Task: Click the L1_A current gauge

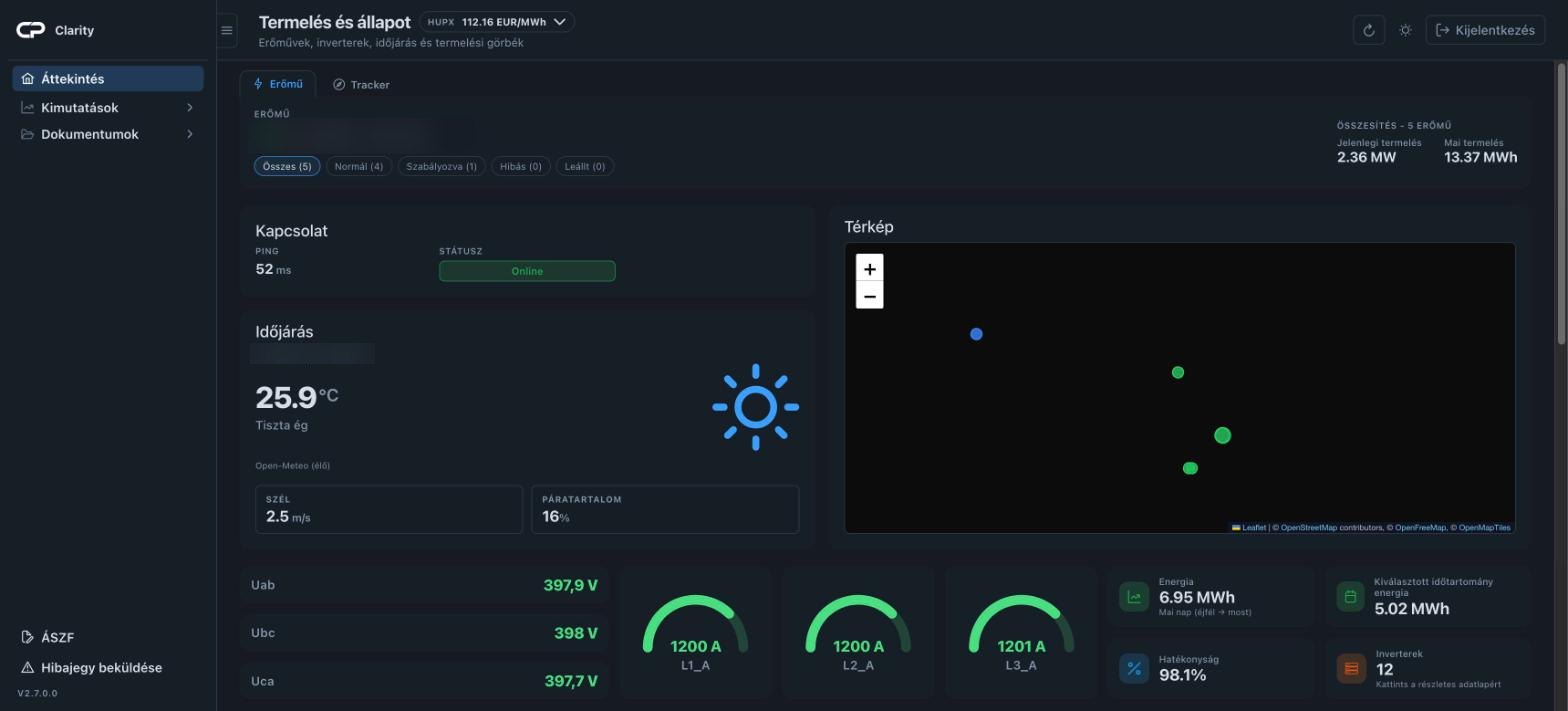Action: coord(695,632)
